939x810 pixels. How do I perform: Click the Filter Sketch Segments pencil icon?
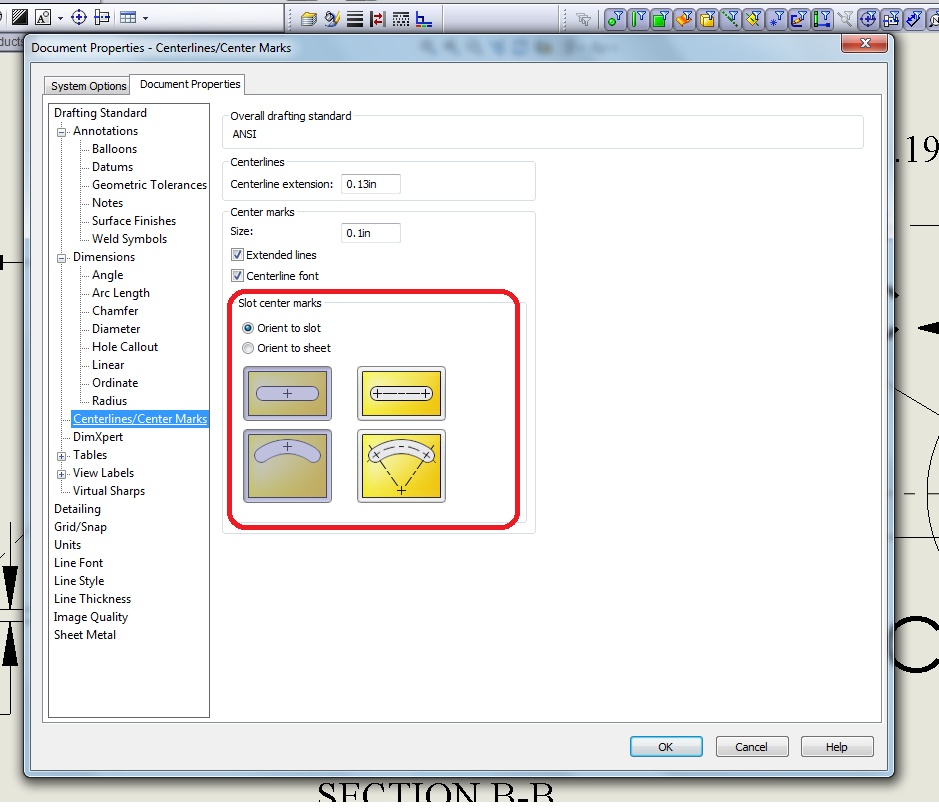pos(799,19)
